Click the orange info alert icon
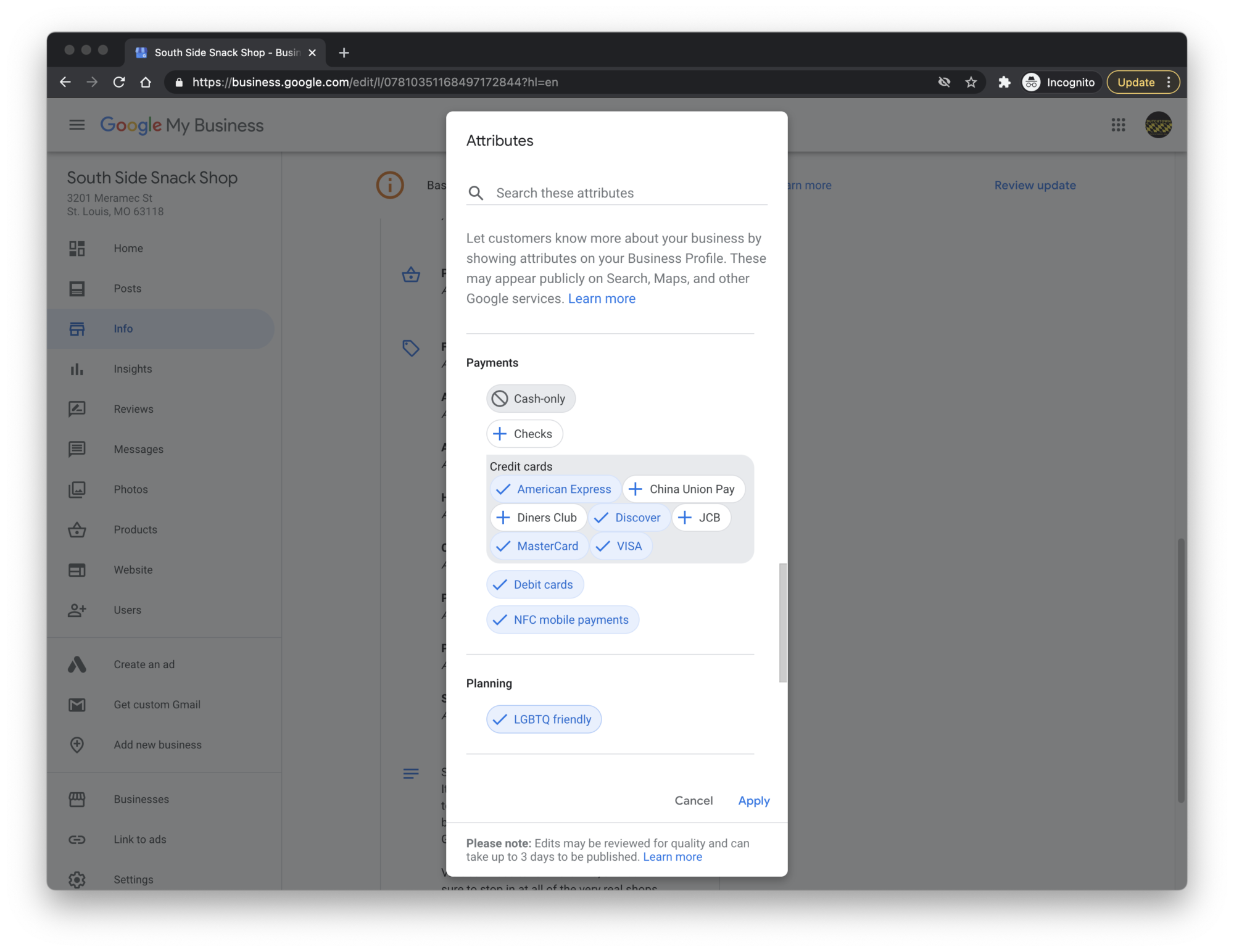This screenshot has width=1234, height=952. 390,185
